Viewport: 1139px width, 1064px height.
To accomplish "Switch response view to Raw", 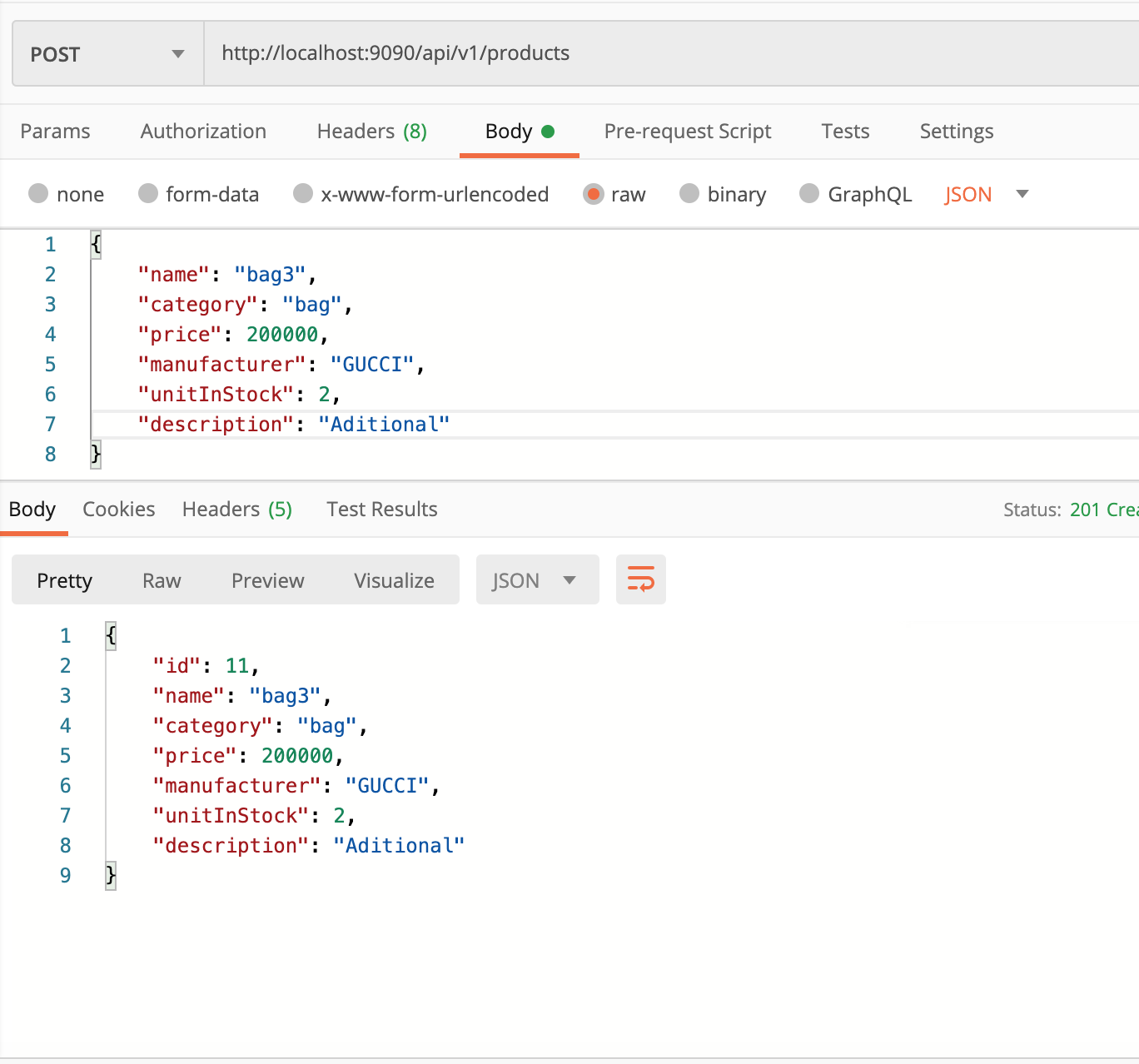I will point(162,580).
